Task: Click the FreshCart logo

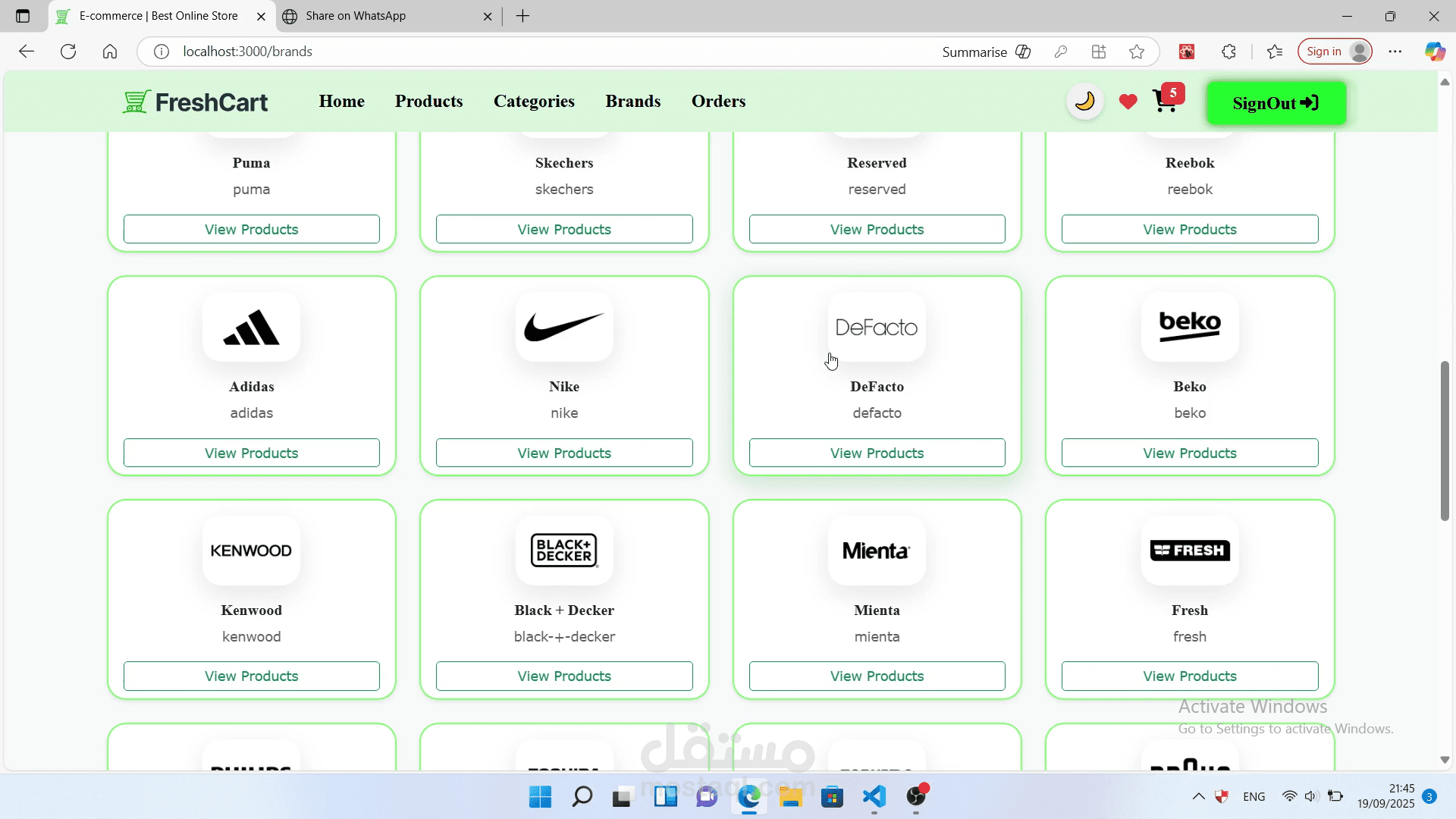Action: [x=195, y=102]
